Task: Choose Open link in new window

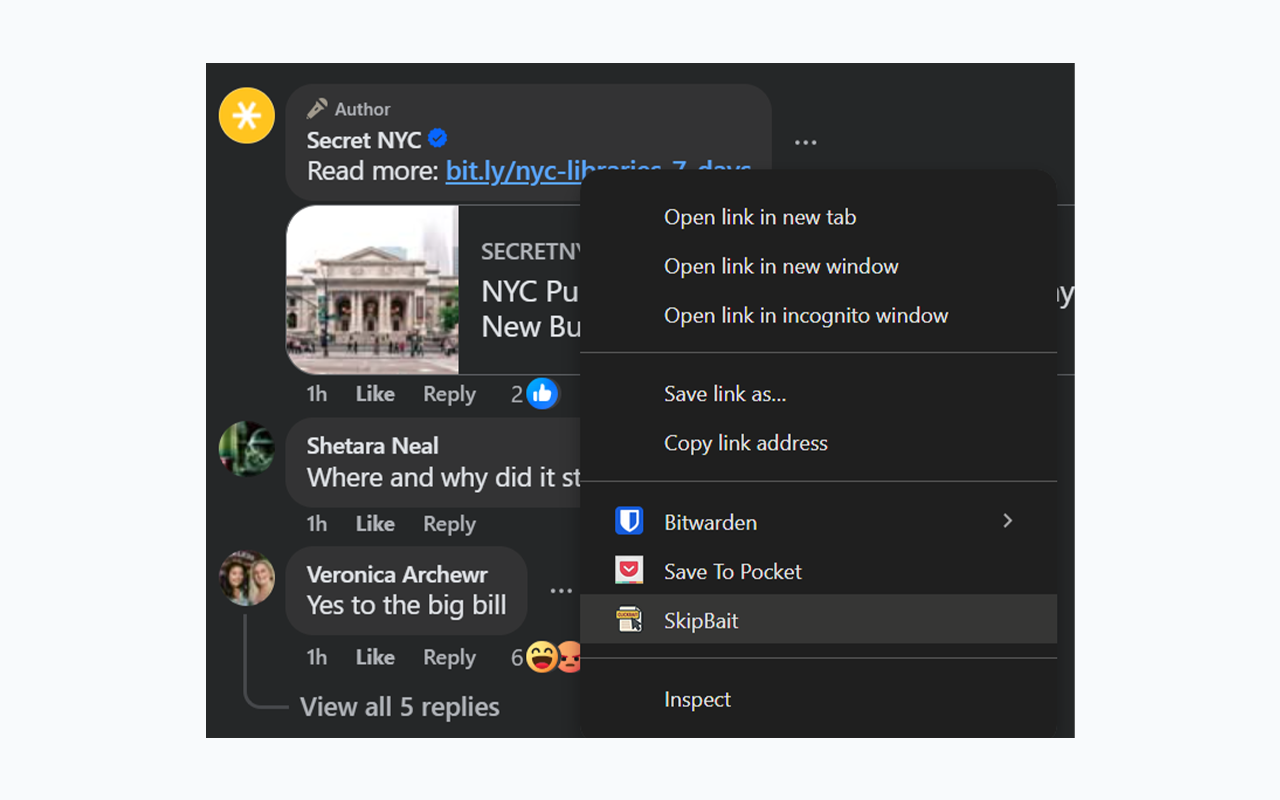Action: [818, 266]
